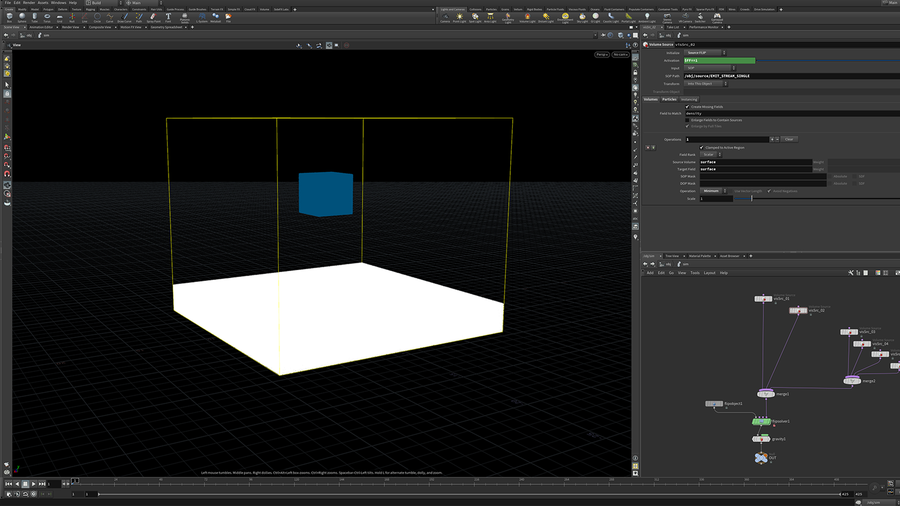Open the Operation Minimum dropdown
The width and height of the screenshot is (900, 506).
coord(713,191)
